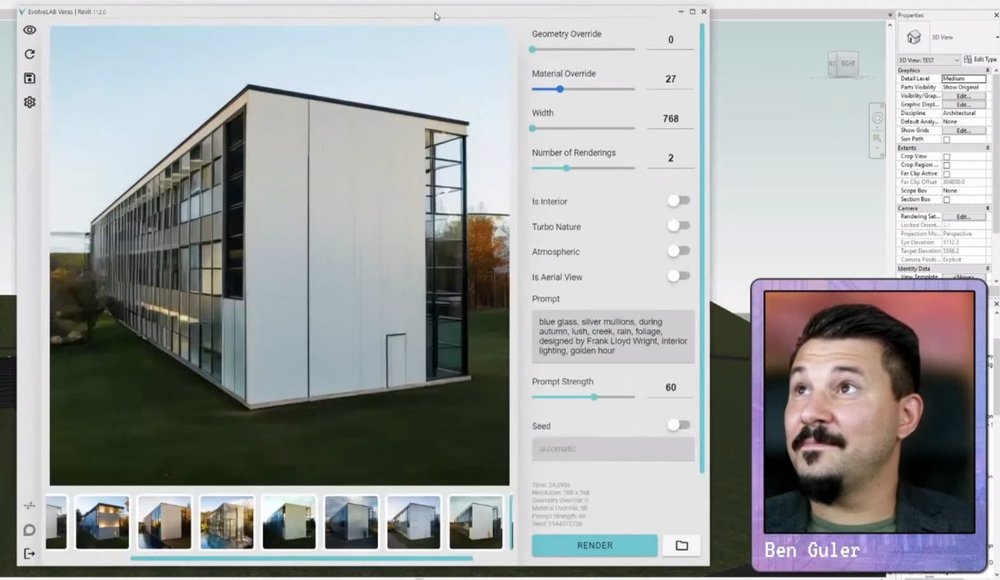
Task: Click the Geometry Override slider handle
Action: click(533, 49)
